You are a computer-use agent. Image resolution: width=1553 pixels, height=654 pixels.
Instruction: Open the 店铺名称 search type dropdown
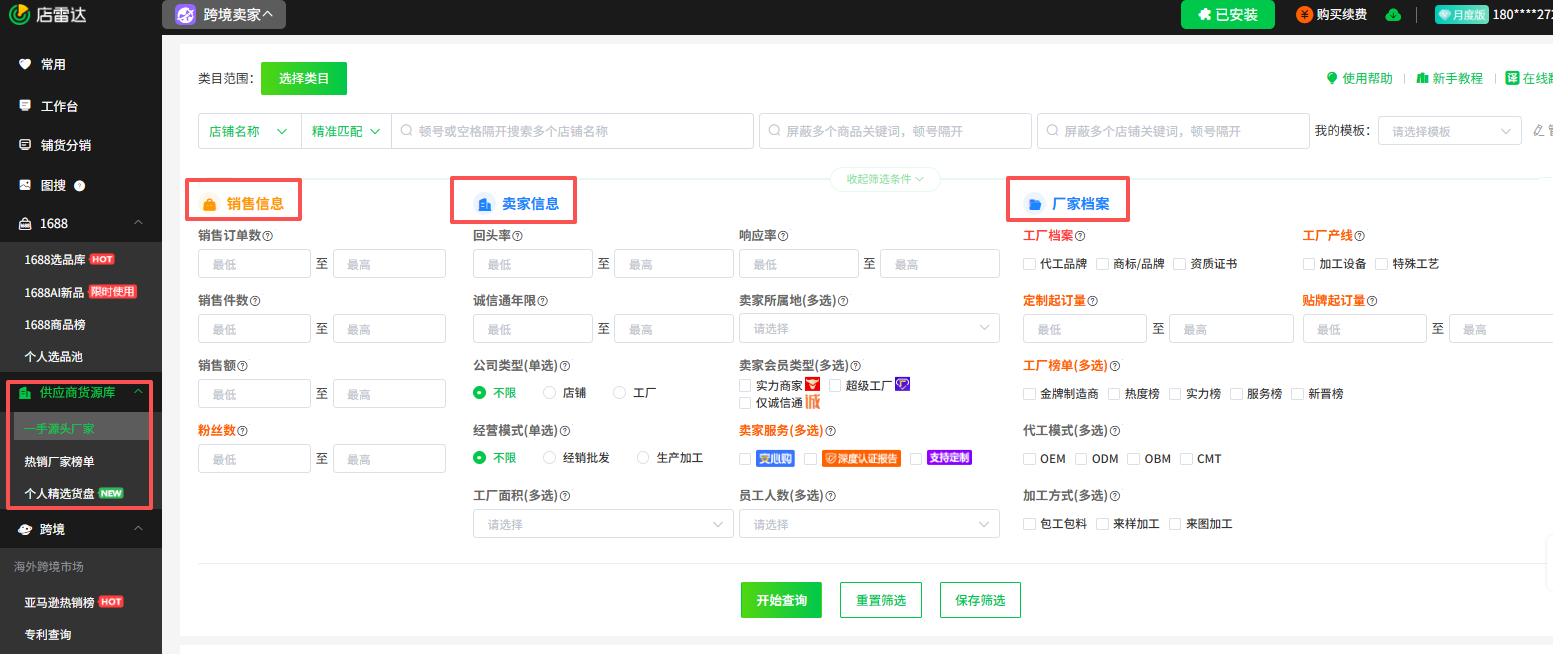(249, 131)
